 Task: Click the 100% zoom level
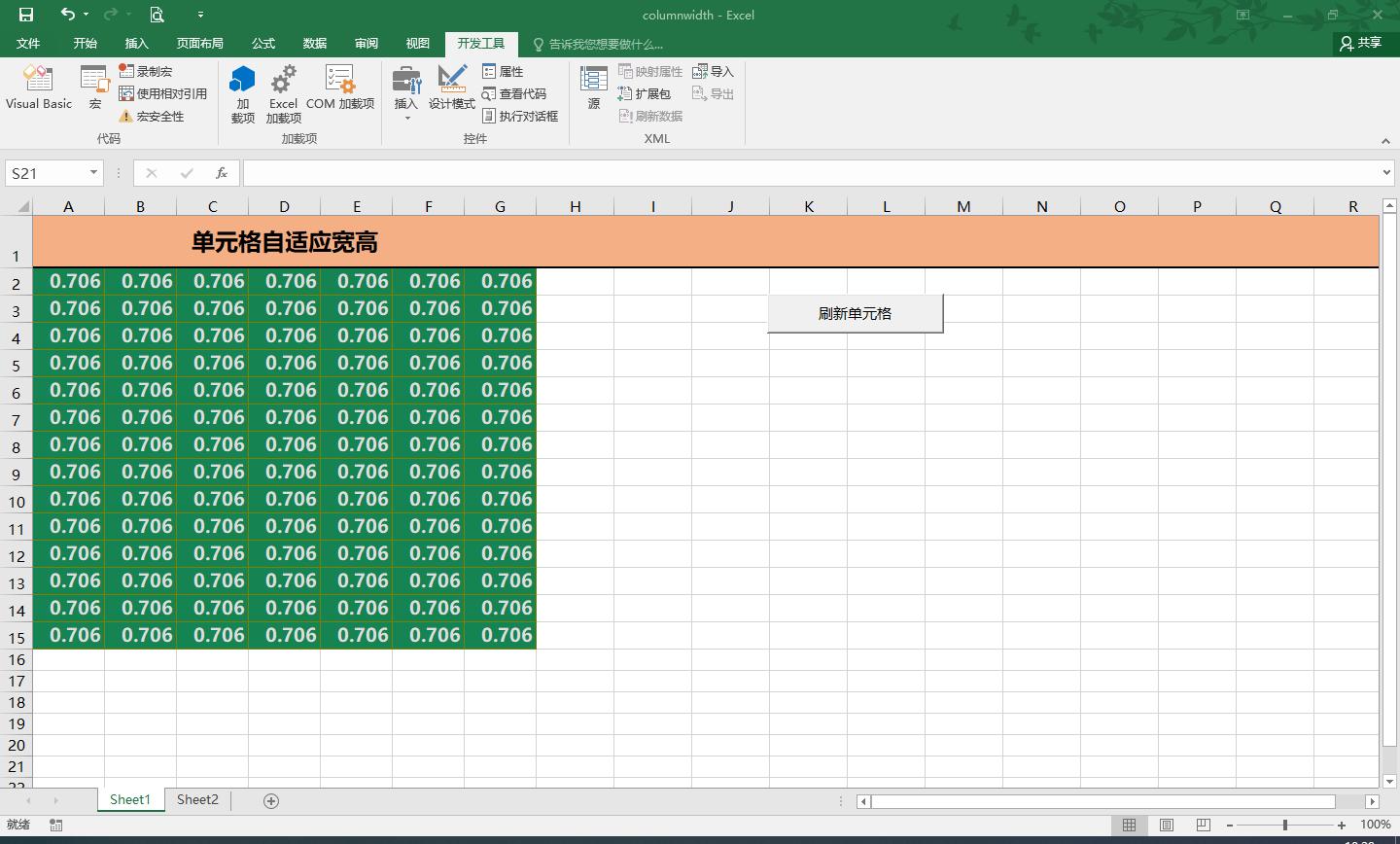[x=1376, y=825]
